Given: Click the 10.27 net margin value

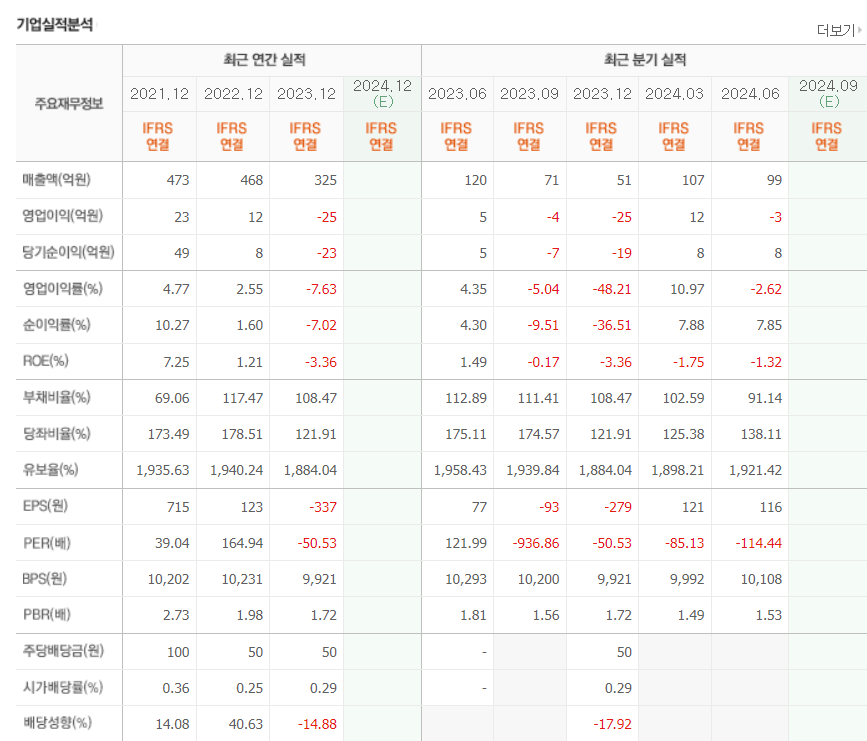Looking at the screenshot, I should click(172, 325).
